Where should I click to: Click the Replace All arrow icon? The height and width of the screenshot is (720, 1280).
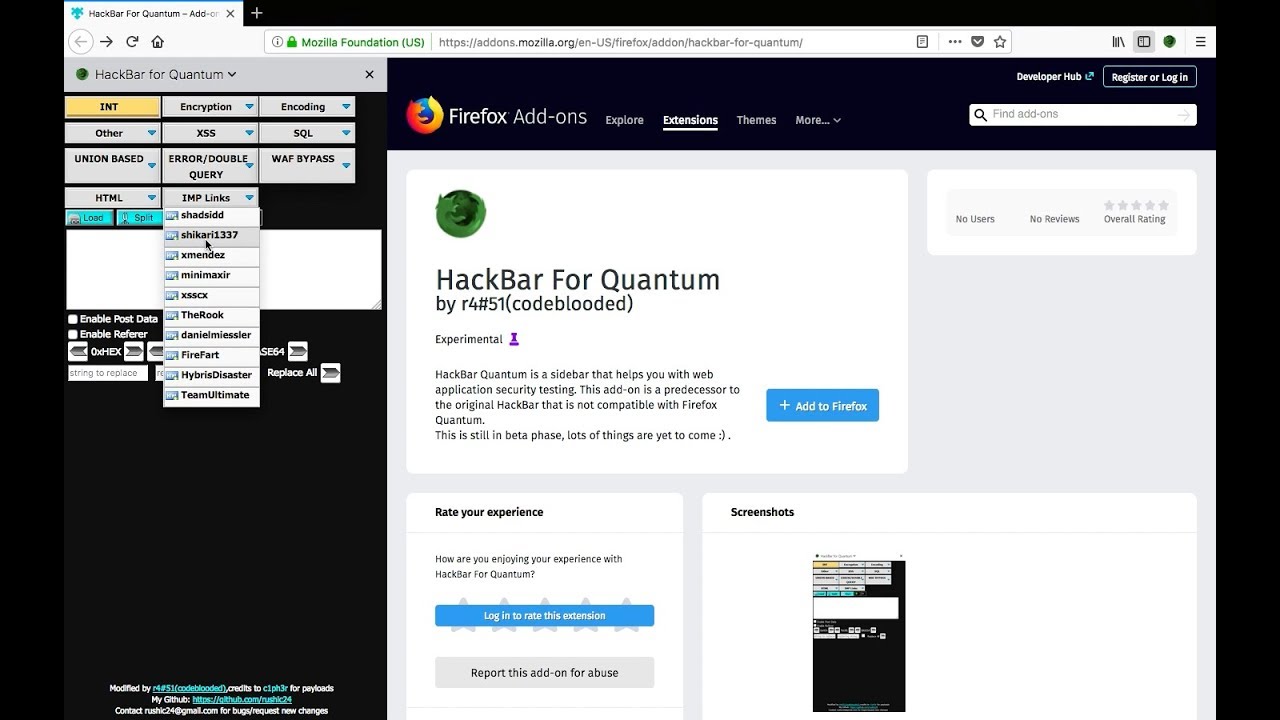(x=330, y=373)
